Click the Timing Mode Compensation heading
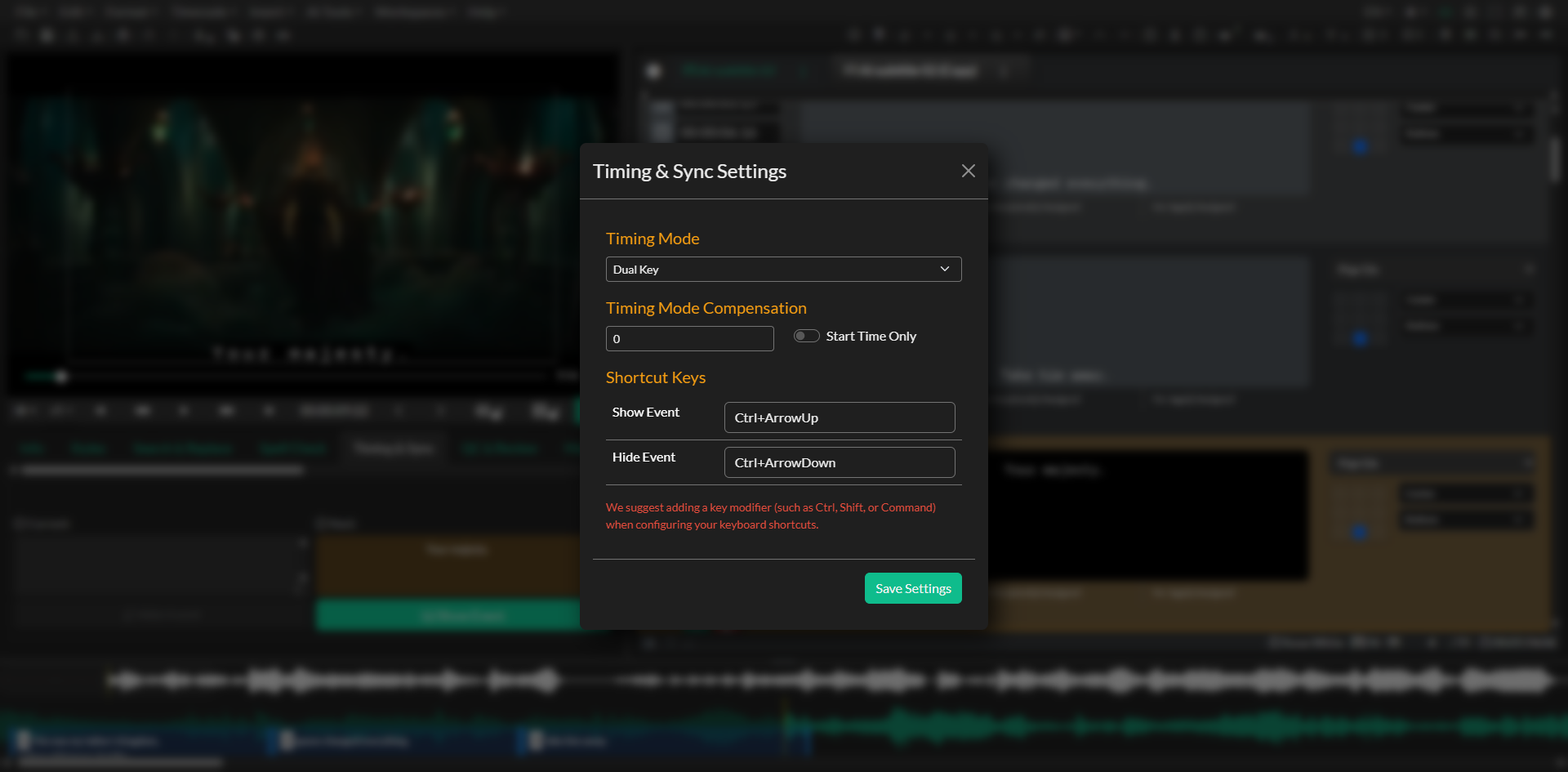This screenshot has height=772, width=1568. (x=706, y=308)
